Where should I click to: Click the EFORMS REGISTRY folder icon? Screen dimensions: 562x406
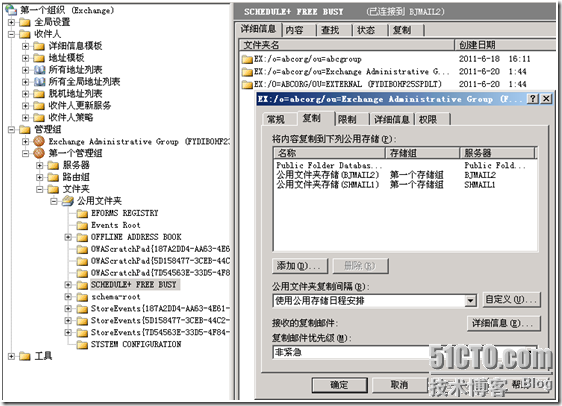click(82, 214)
